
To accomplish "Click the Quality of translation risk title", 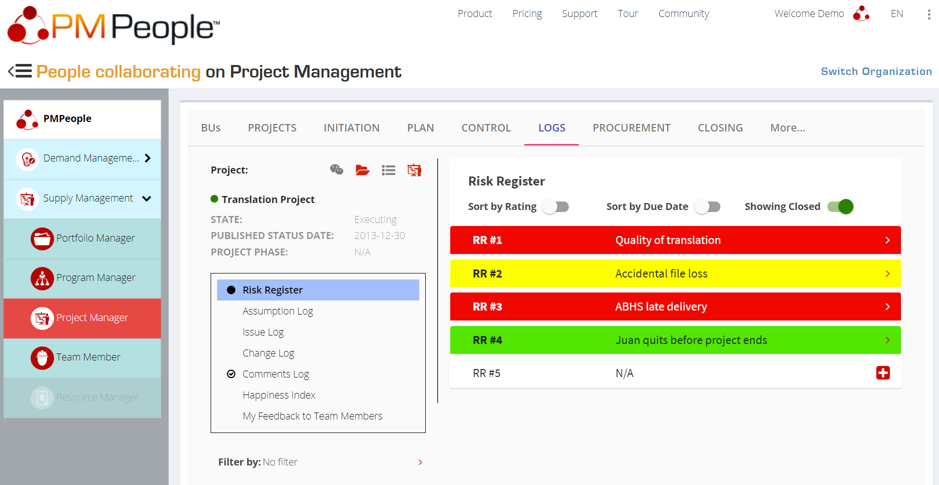I will point(668,241).
